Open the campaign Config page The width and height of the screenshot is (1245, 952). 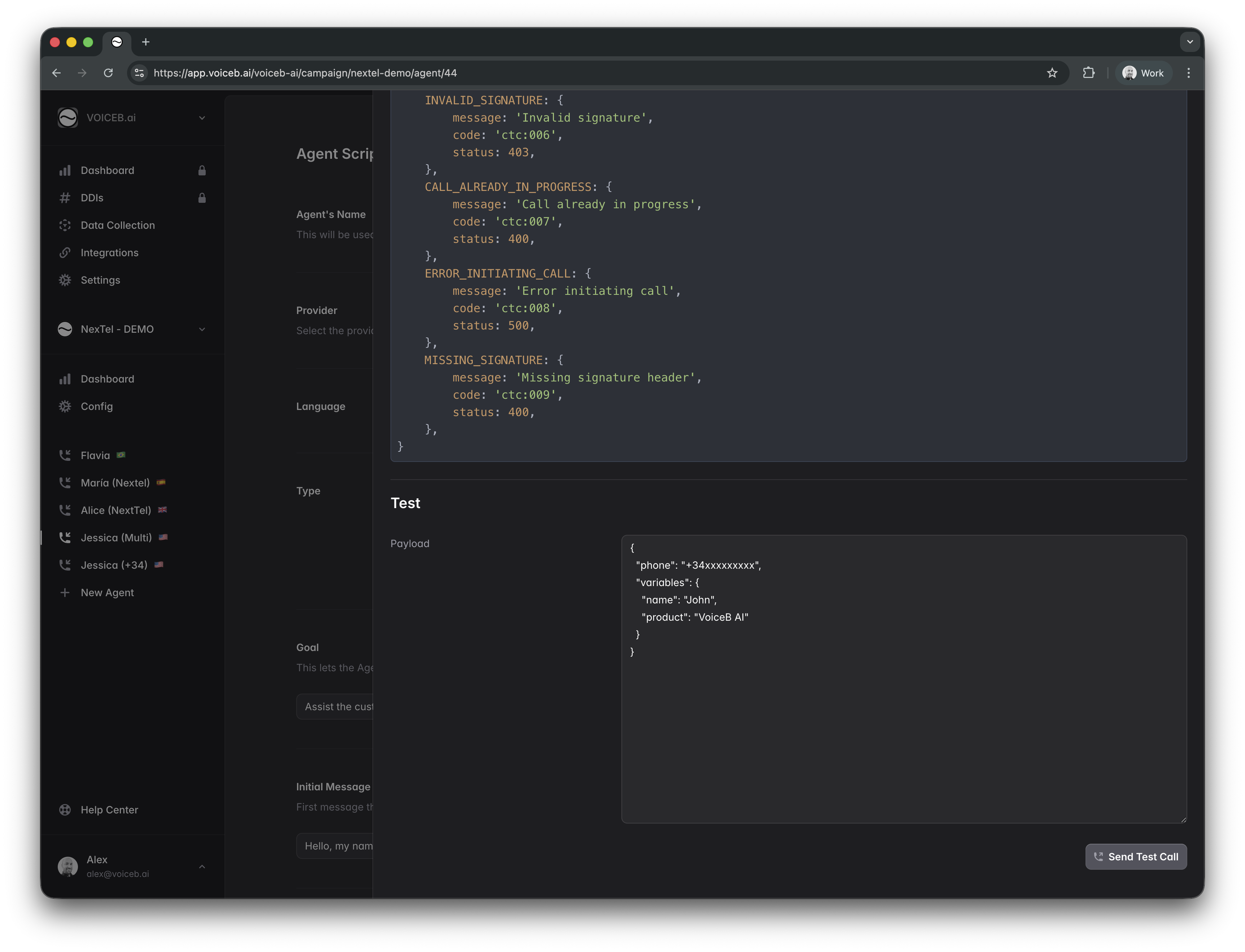[96, 406]
